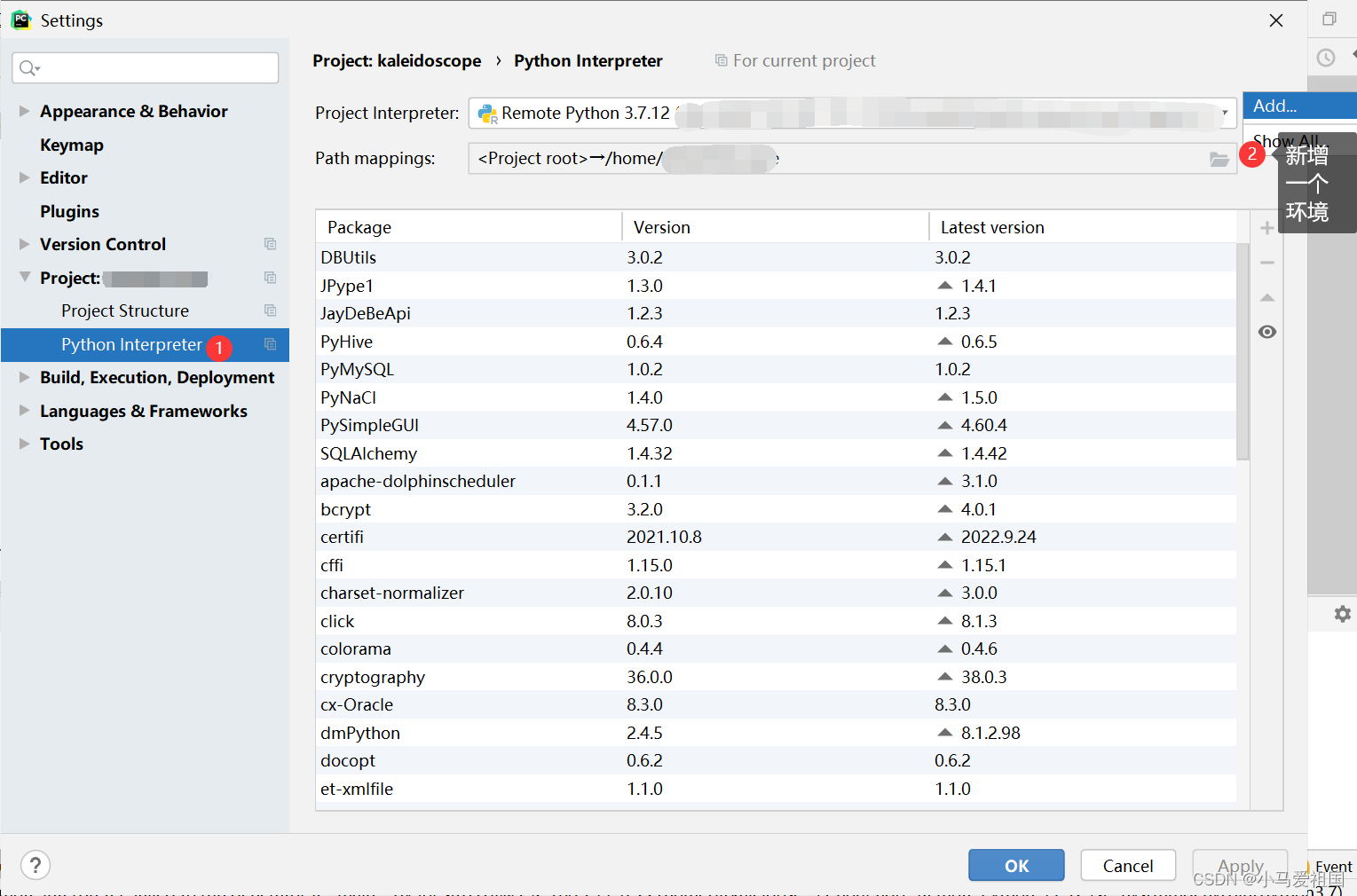The width and height of the screenshot is (1357, 896).
Task: Collapse the Project tree node
Action: (x=25, y=277)
